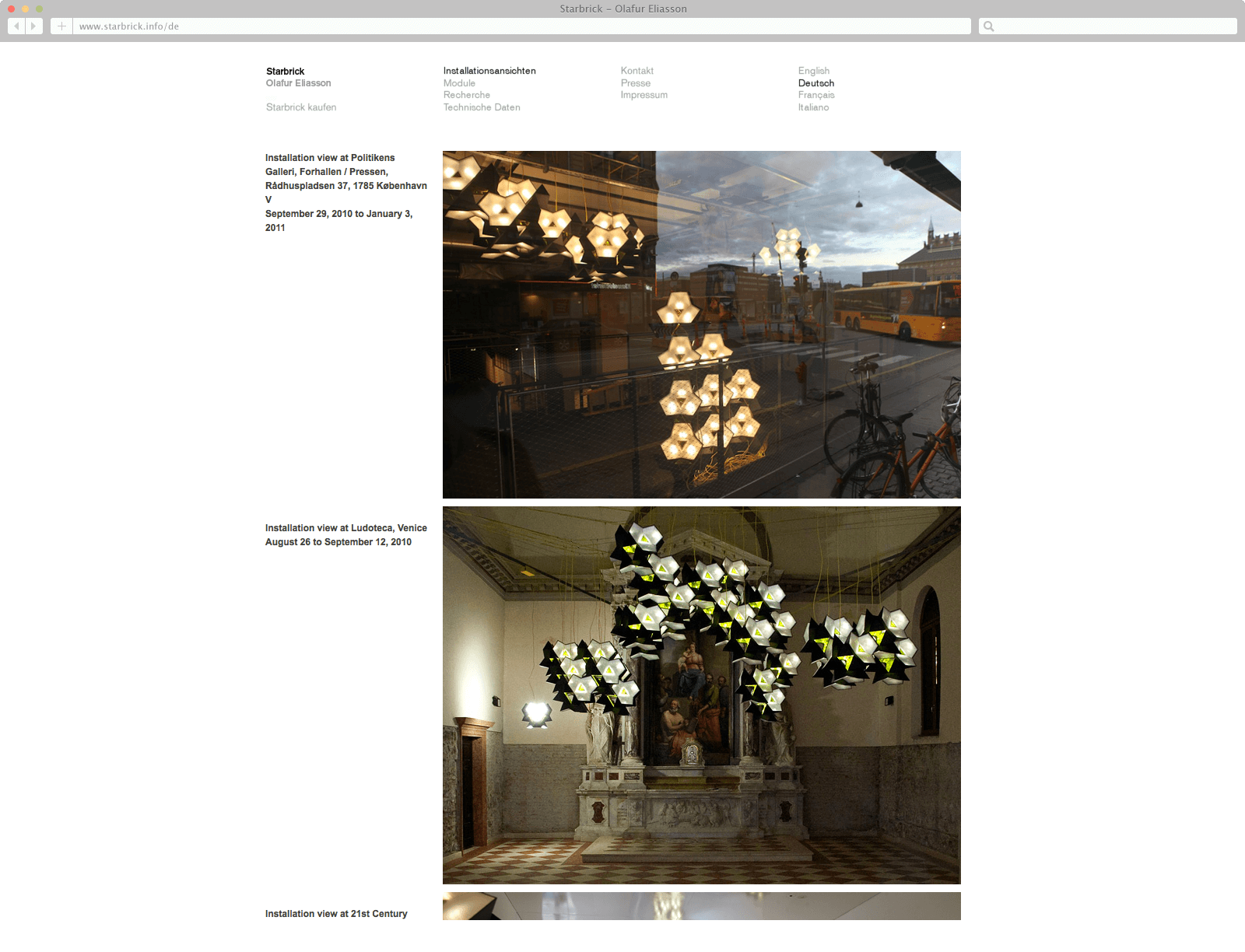Focus the URL address field
Screen dimensions: 1245x952
pos(521,26)
